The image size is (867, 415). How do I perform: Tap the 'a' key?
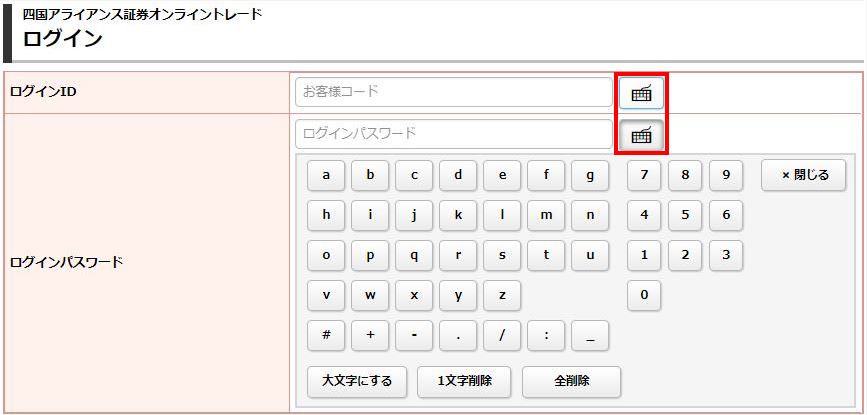tap(326, 175)
